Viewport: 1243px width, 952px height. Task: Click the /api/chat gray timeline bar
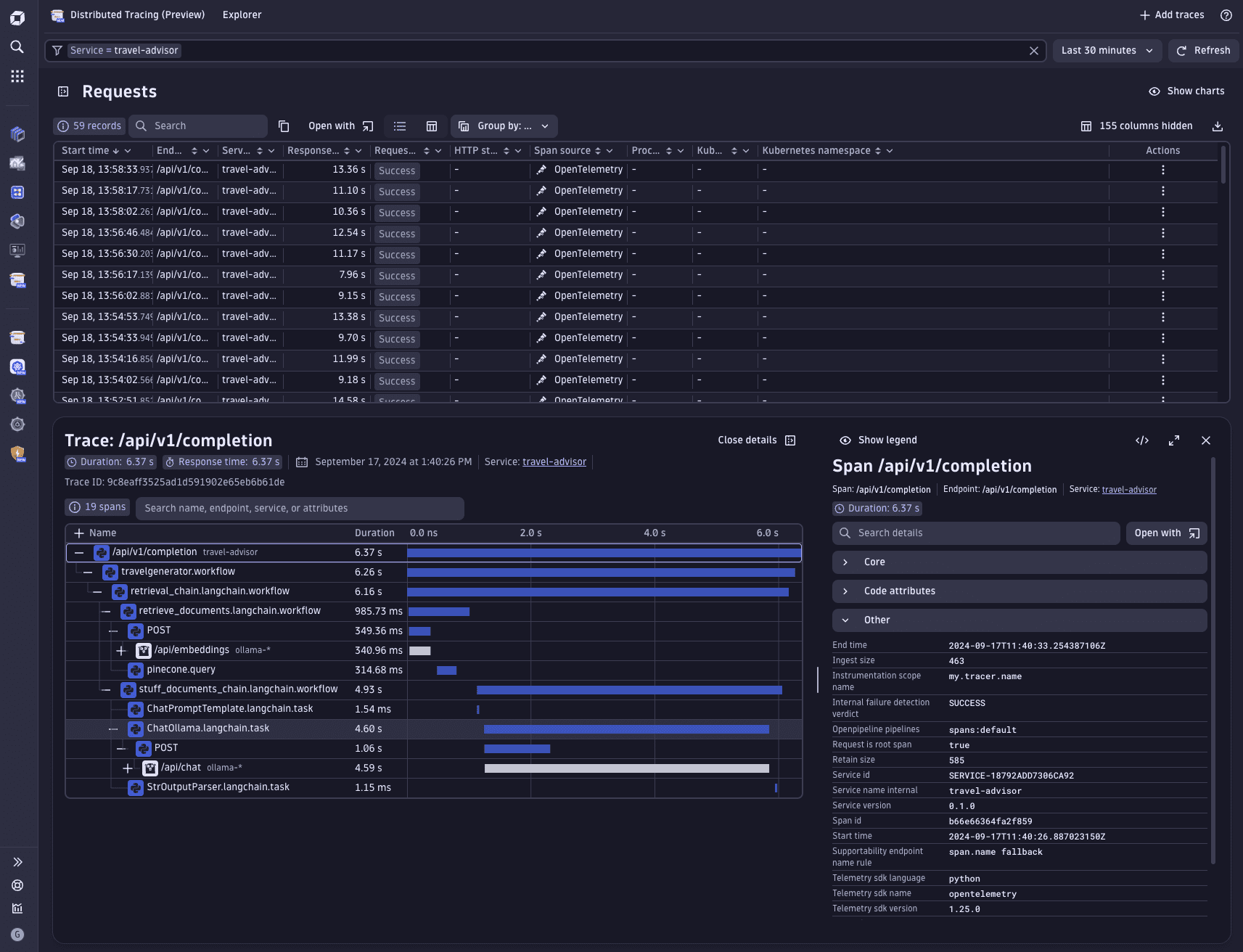(627, 768)
